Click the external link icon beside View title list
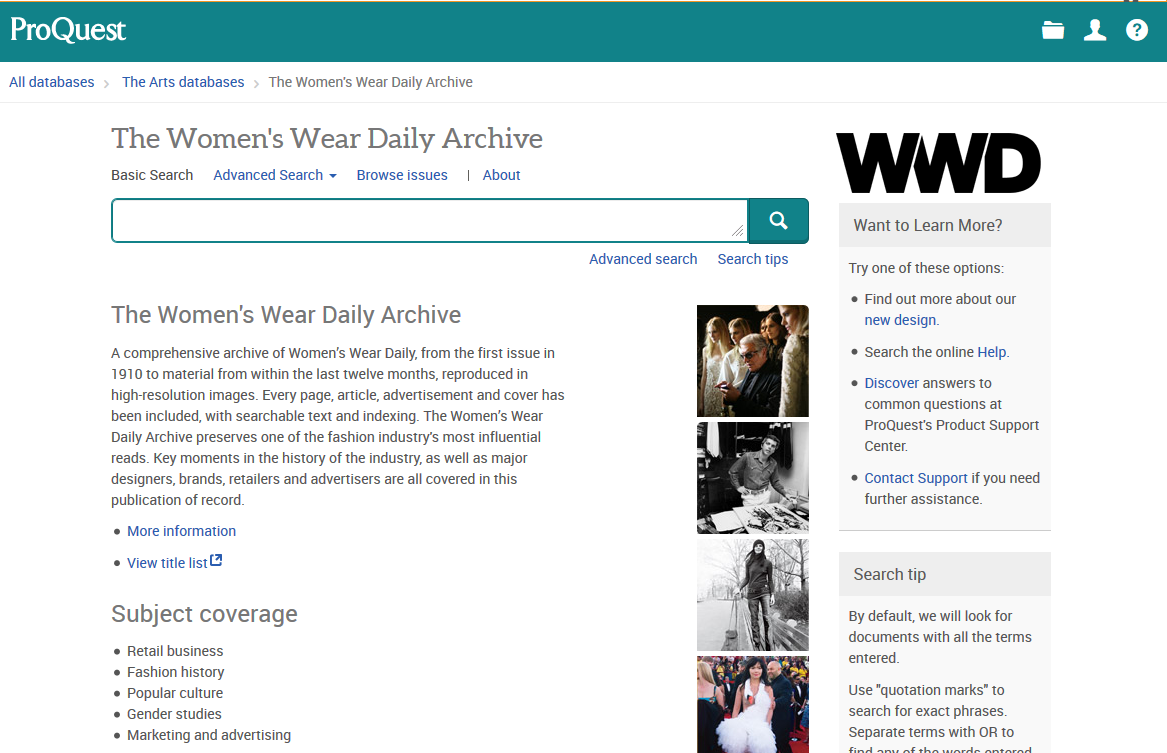The width and height of the screenshot is (1167, 753). pos(216,560)
